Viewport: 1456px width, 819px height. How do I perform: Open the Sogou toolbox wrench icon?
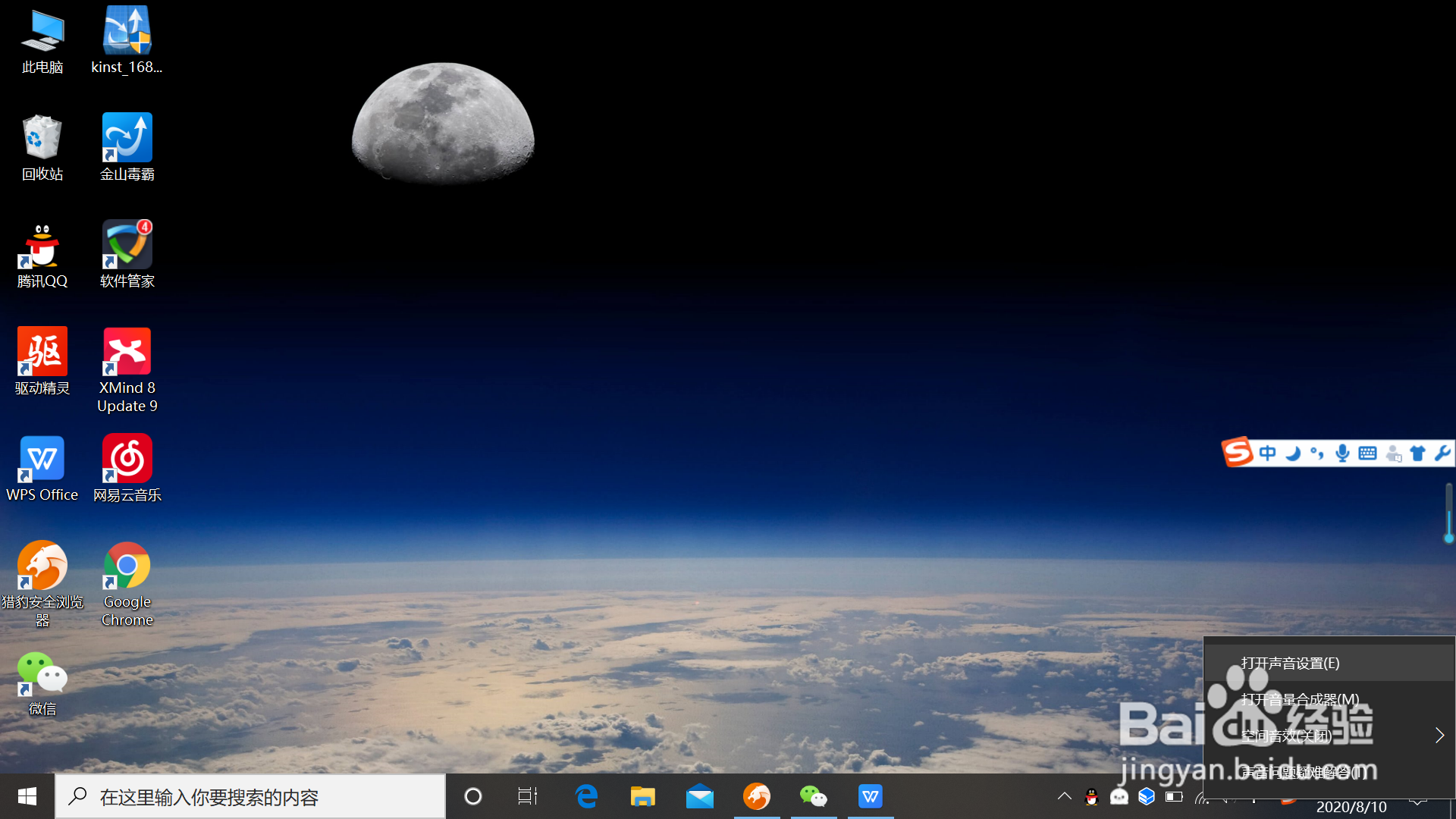point(1442,453)
